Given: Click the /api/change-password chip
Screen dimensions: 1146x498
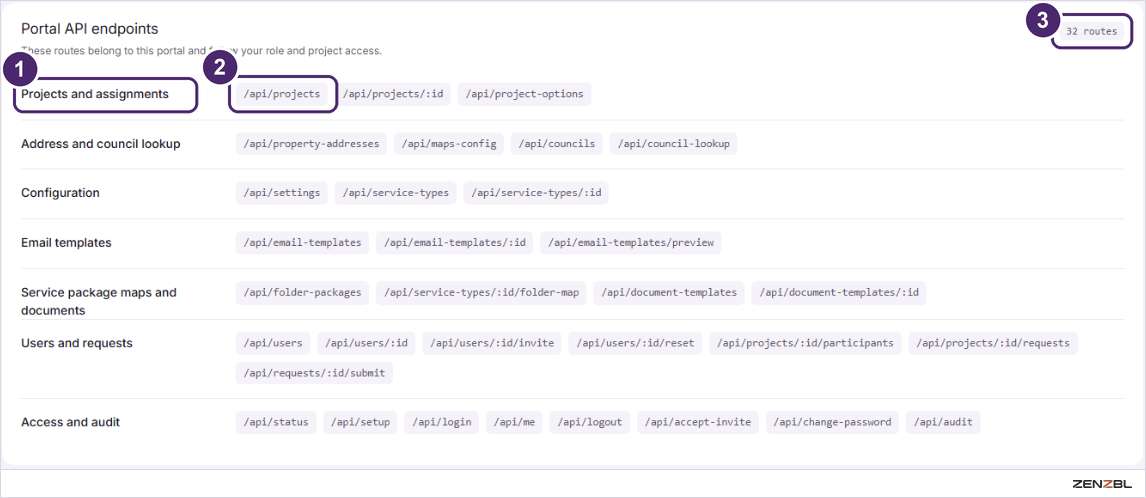Looking at the screenshot, I should pos(832,423).
